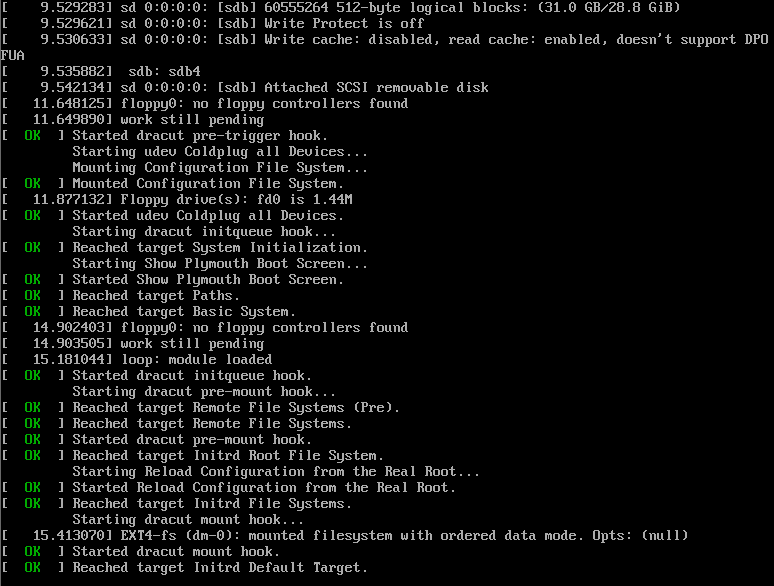Click the EXT4-fs (dm-0) mounted filesystem line
774x586 pixels.
345,536
